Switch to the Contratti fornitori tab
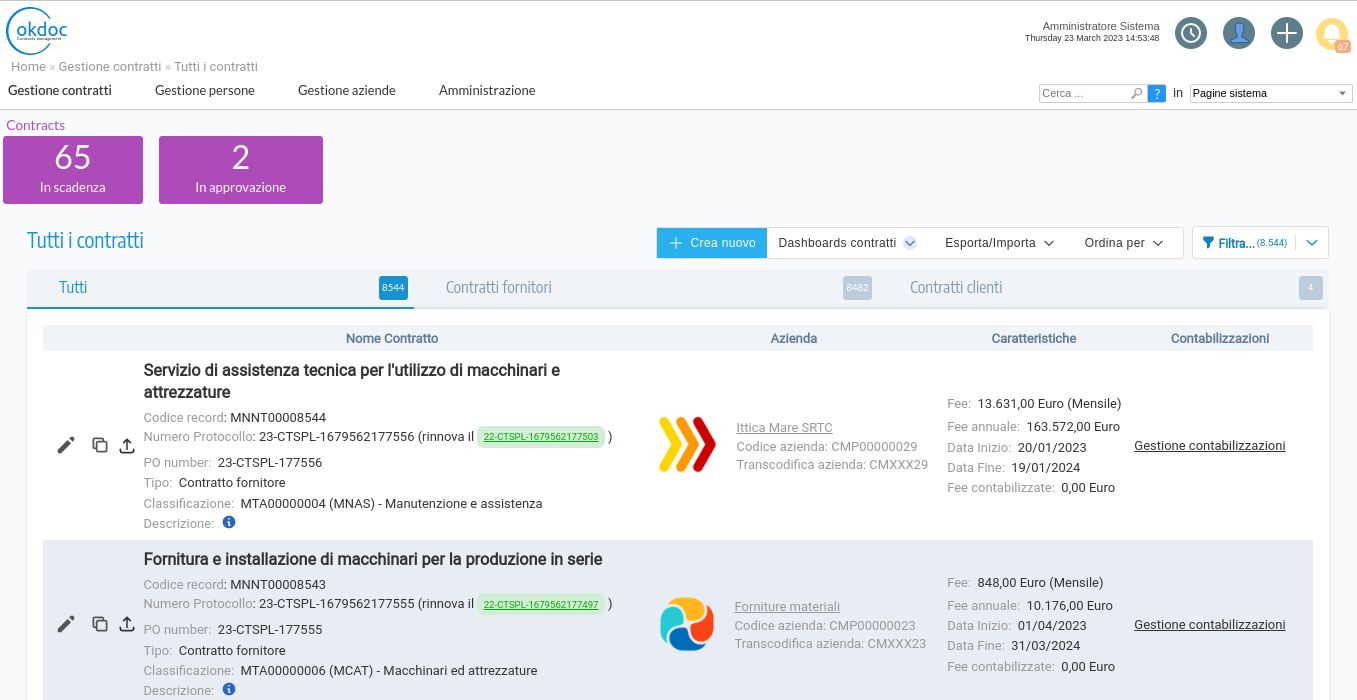1357x700 pixels. click(499, 288)
